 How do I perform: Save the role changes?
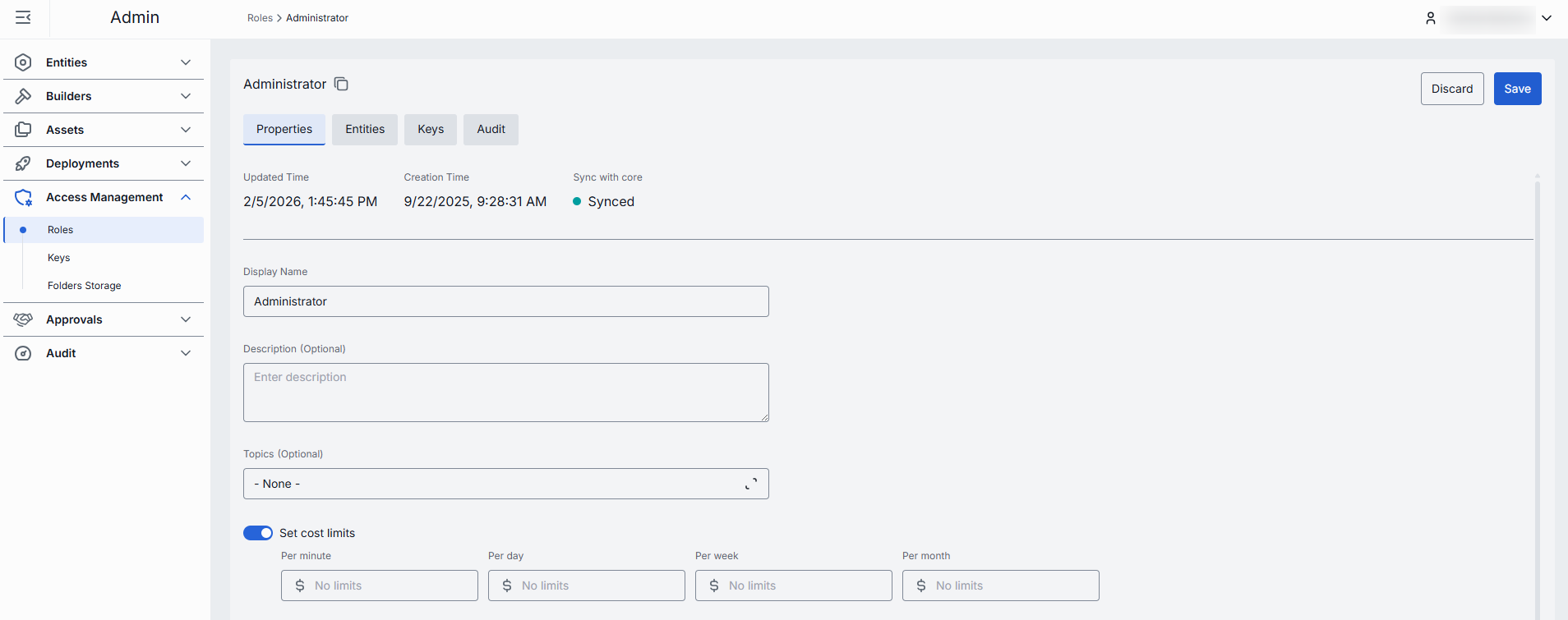click(x=1517, y=89)
